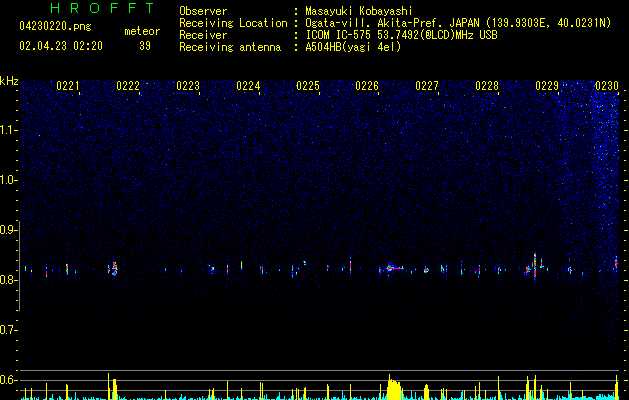Click the 0221 time marker
The image size is (629, 400).
point(68,86)
